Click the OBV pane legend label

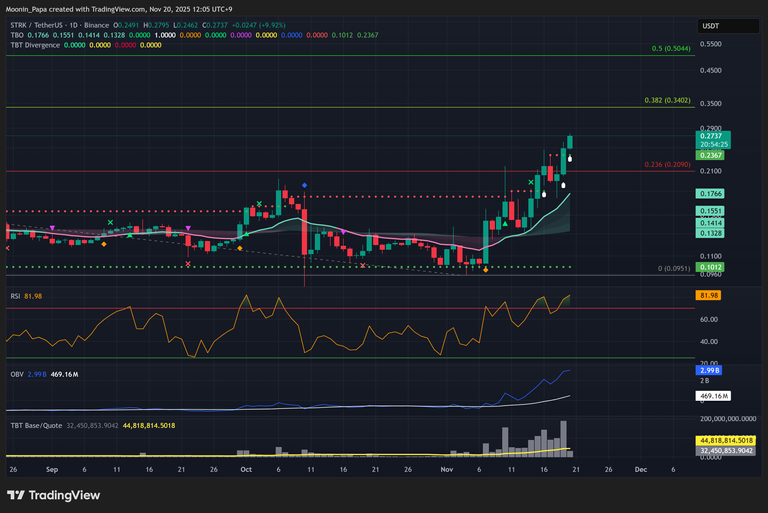pyautogui.click(x=16, y=373)
